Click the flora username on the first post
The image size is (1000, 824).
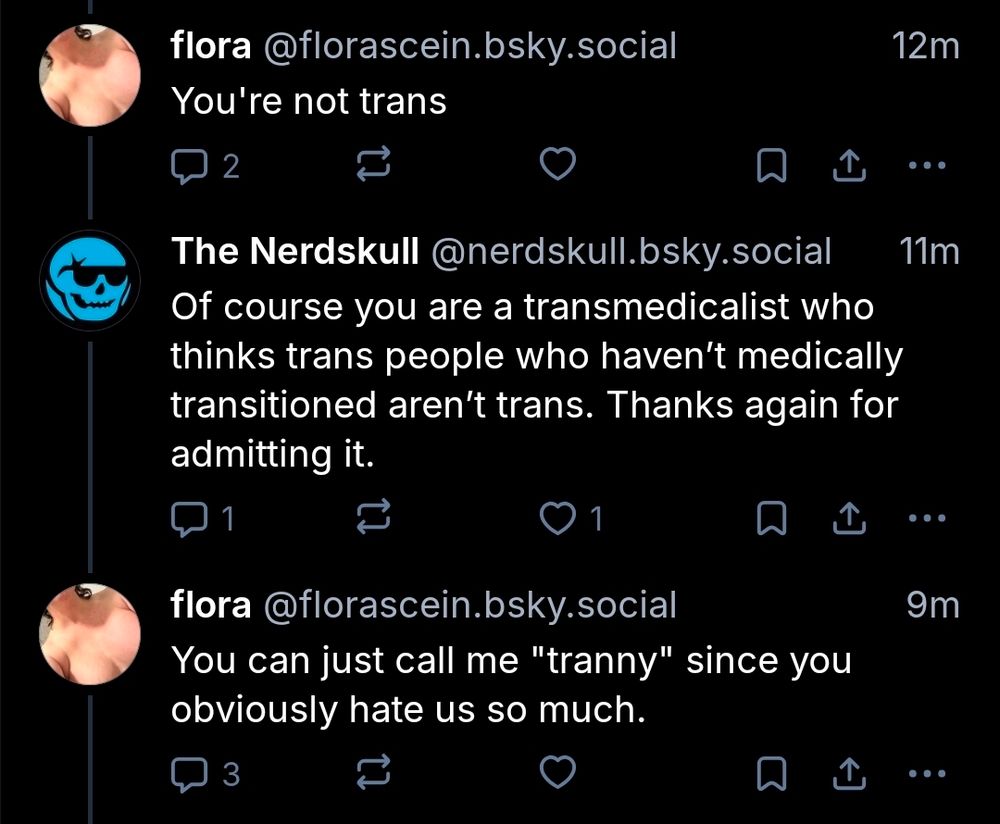(x=211, y=46)
